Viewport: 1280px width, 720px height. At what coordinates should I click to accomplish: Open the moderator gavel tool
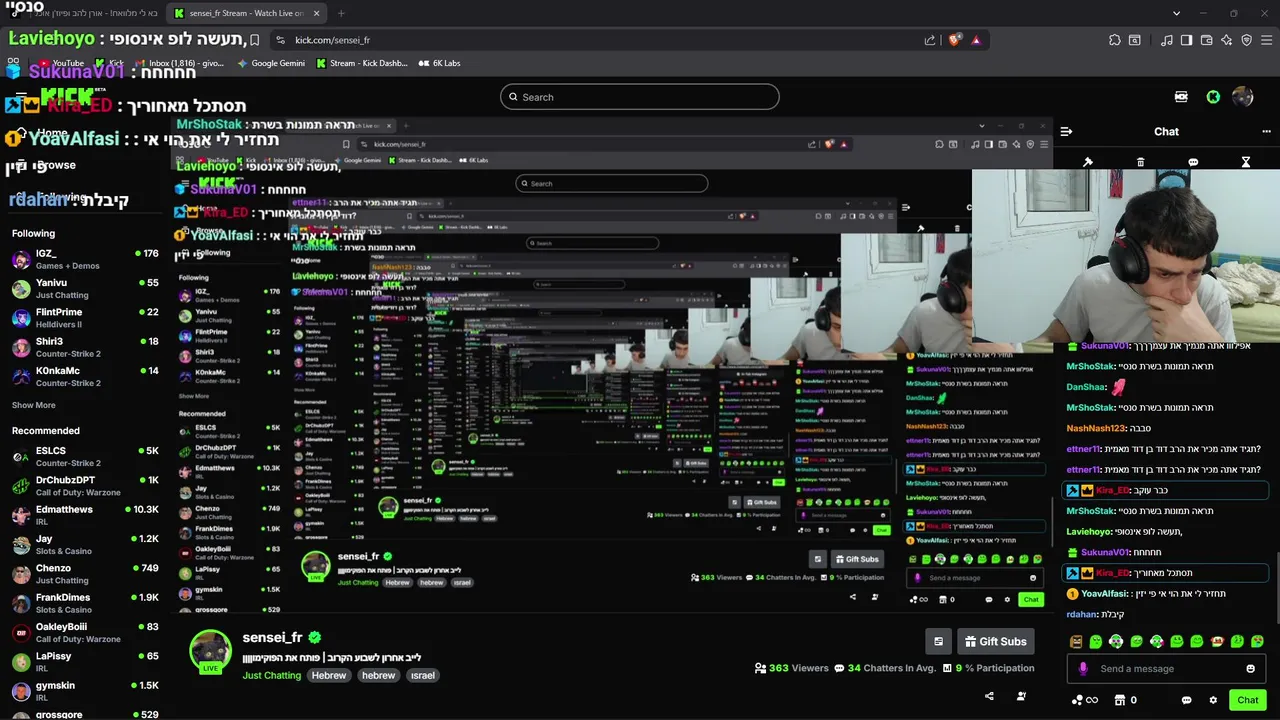pyautogui.click(x=1088, y=162)
